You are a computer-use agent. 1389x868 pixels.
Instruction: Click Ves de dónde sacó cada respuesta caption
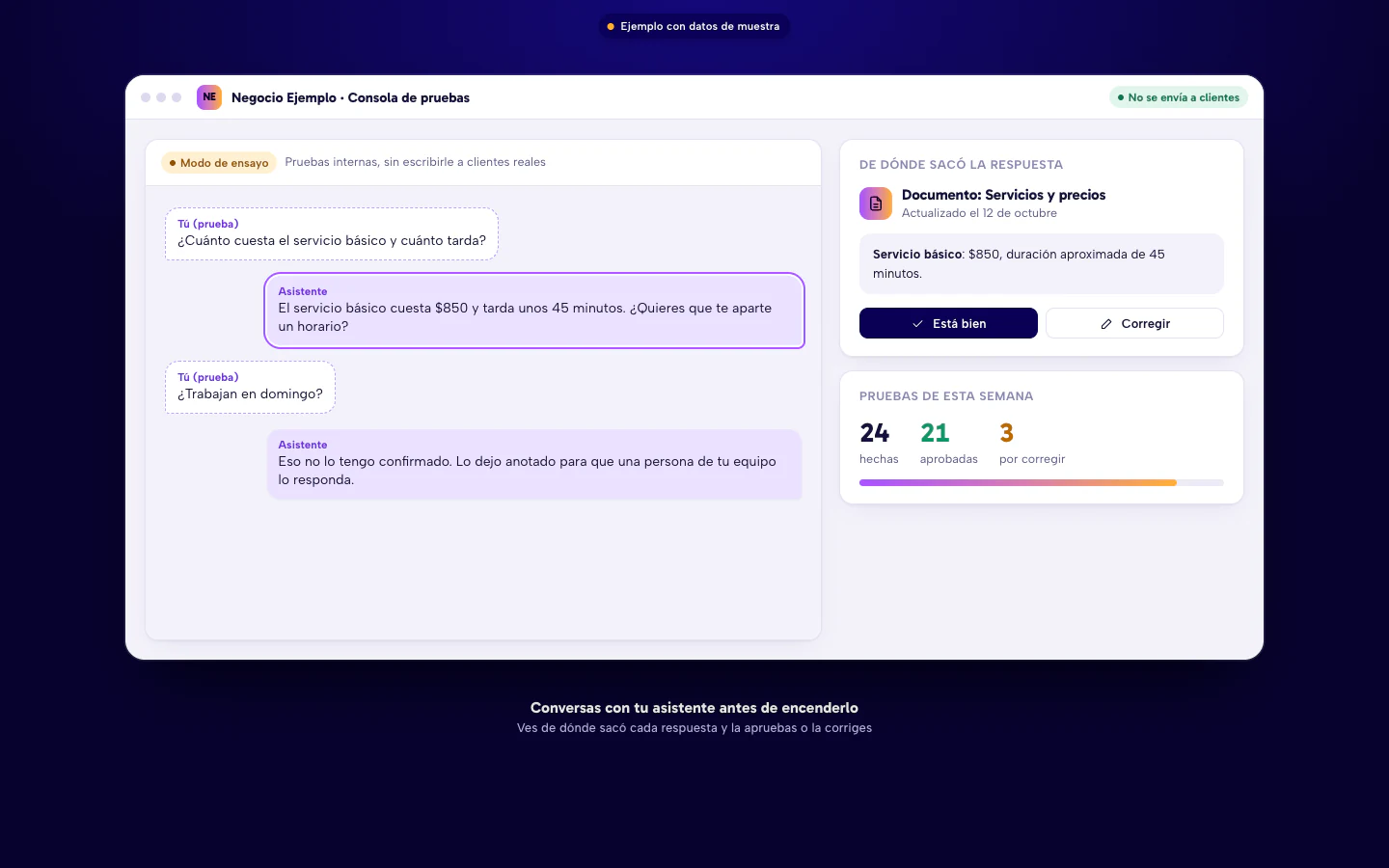pyautogui.click(x=694, y=728)
